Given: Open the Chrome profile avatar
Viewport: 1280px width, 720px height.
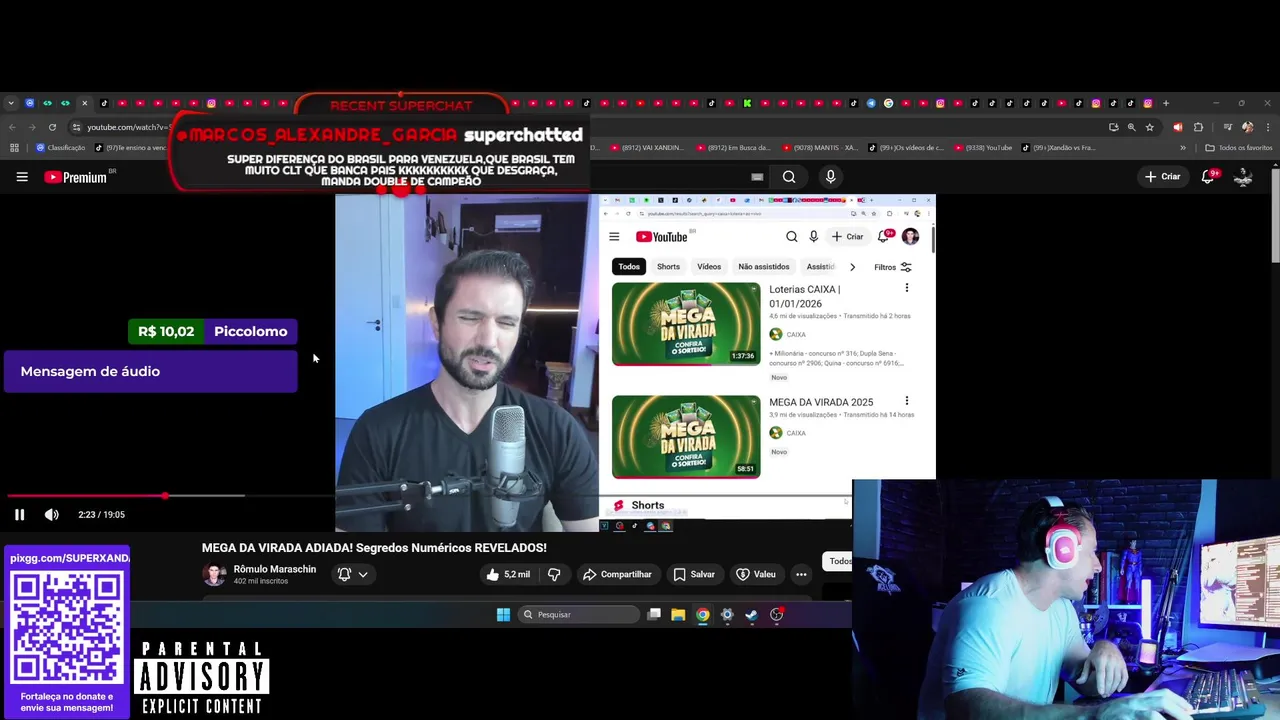Looking at the screenshot, I should tap(1247, 127).
